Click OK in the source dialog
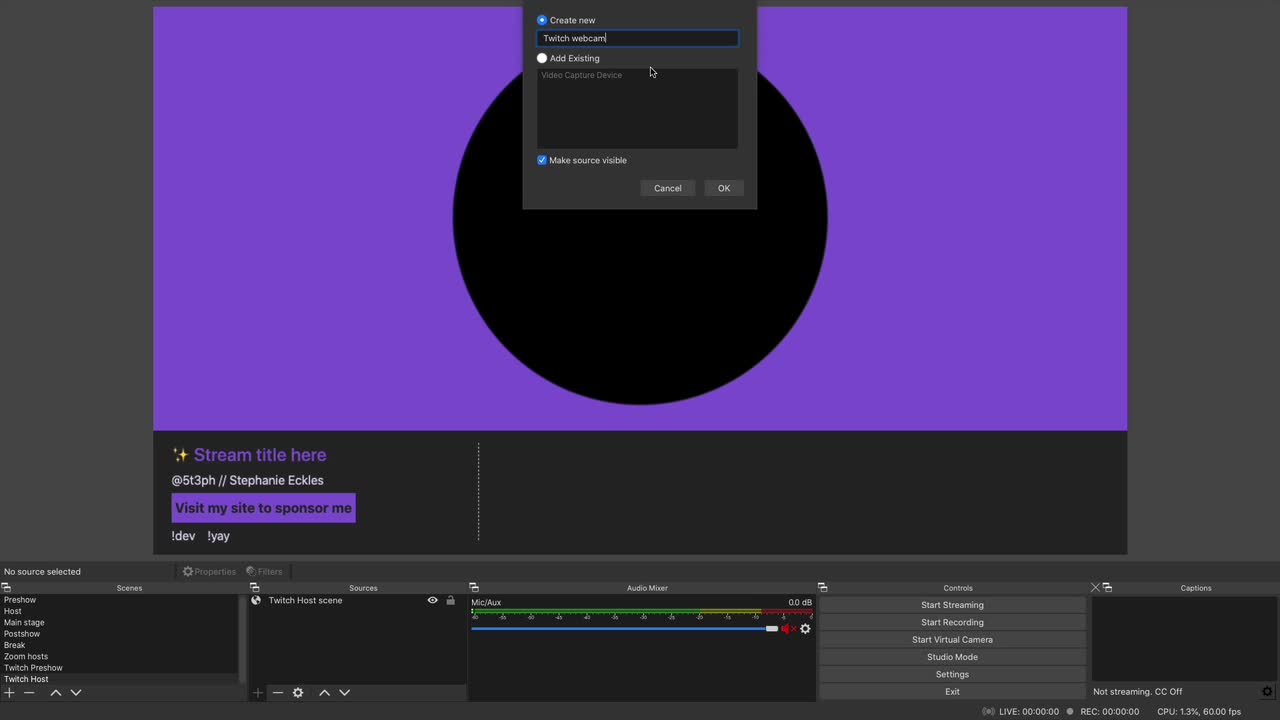The width and height of the screenshot is (1280, 720). 723,188
